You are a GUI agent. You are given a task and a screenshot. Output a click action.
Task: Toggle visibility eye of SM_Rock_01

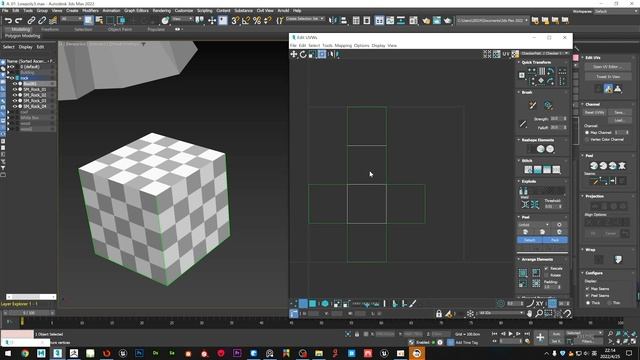tap(15, 89)
